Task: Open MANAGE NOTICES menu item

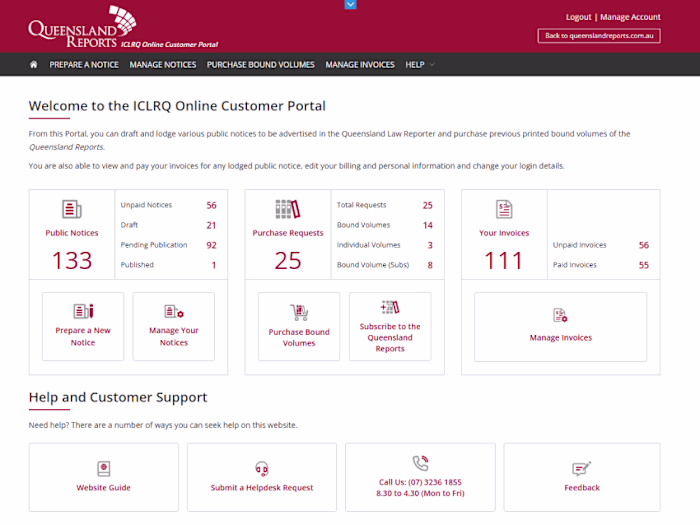Action: point(162,65)
